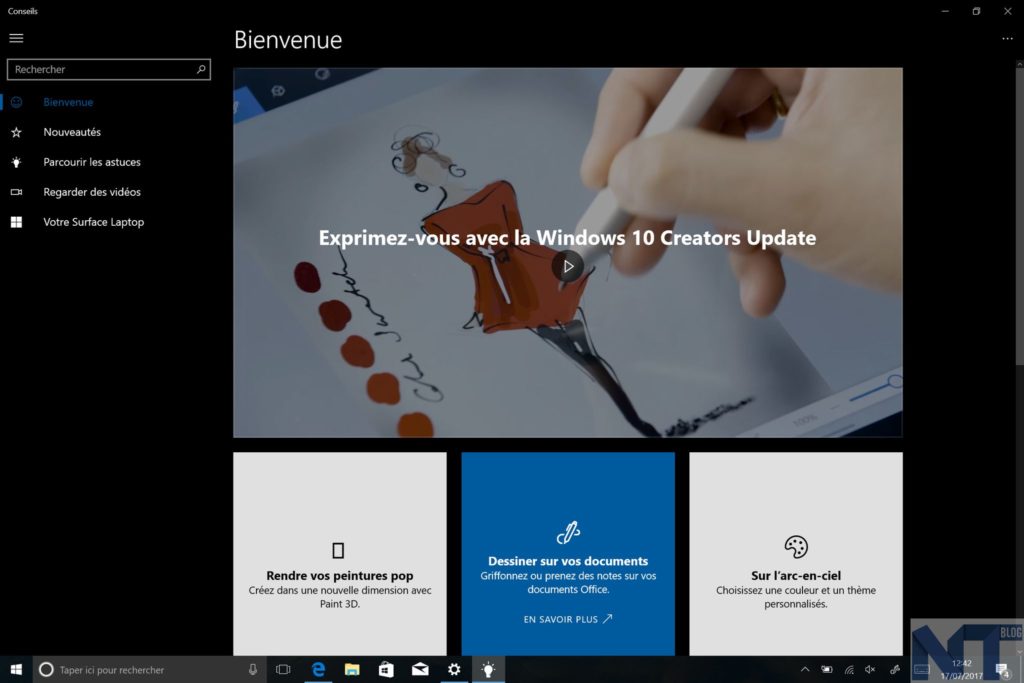Open the Action Center notifications
The image size is (1024, 683).
tap(1002, 669)
